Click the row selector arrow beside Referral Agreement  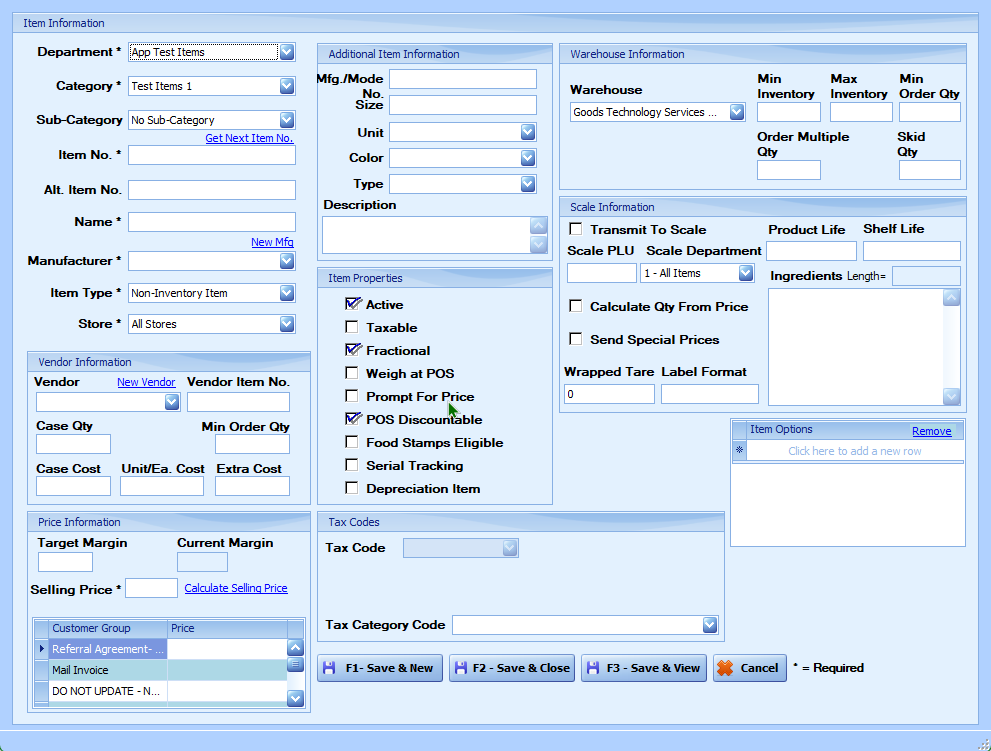(41, 649)
